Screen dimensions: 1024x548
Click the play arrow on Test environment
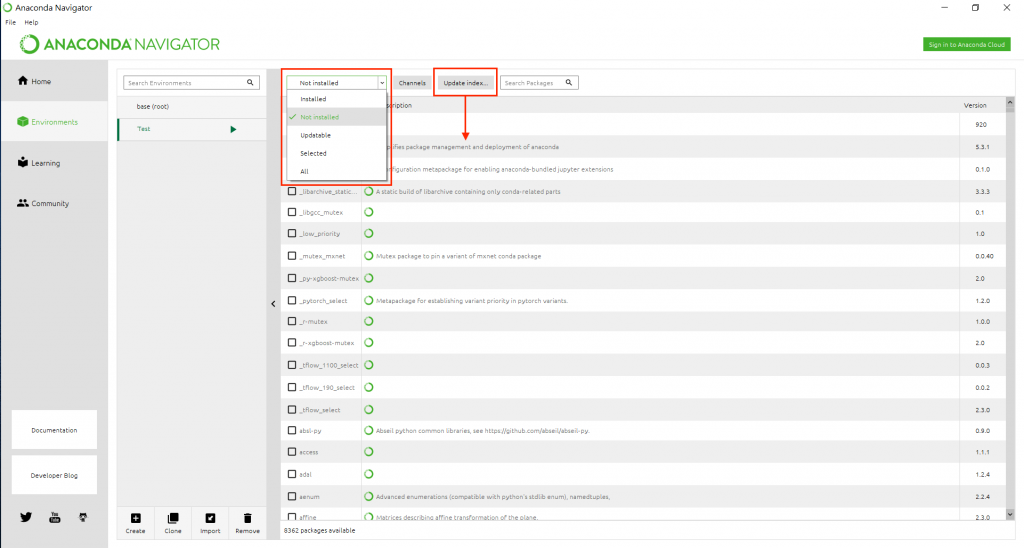pos(233,129)
